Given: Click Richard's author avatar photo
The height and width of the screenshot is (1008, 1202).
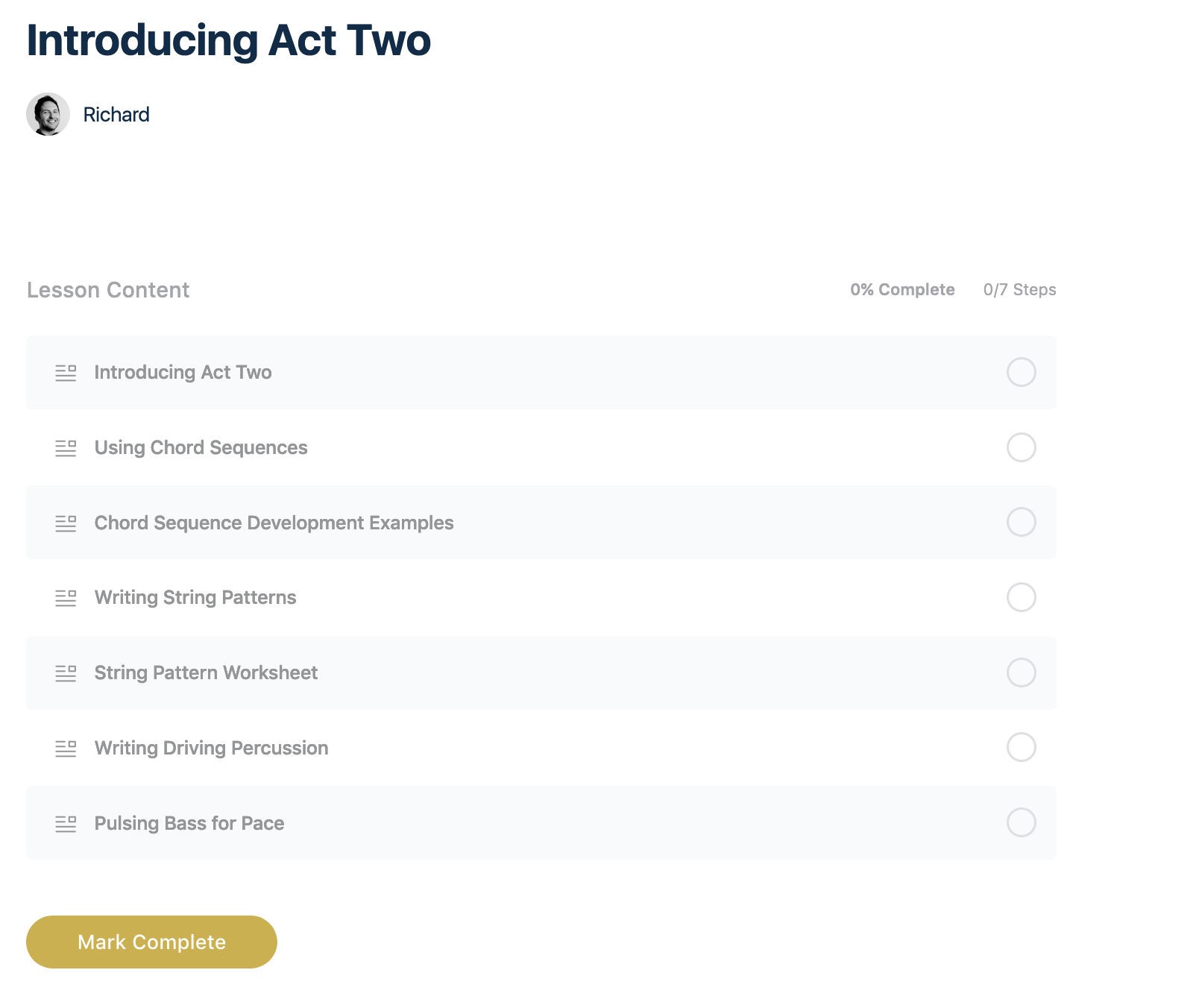Looking at the screenshot, I should tap(48, 114).
